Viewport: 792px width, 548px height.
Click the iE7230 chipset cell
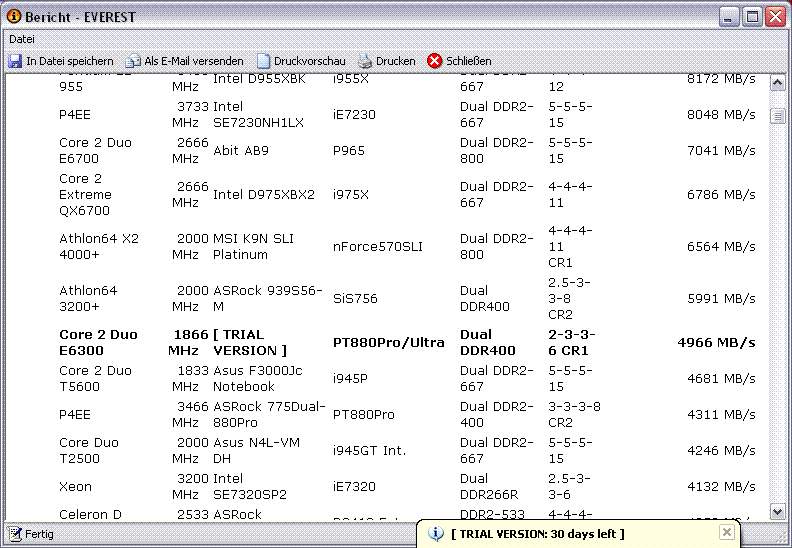tap(354, 114)
